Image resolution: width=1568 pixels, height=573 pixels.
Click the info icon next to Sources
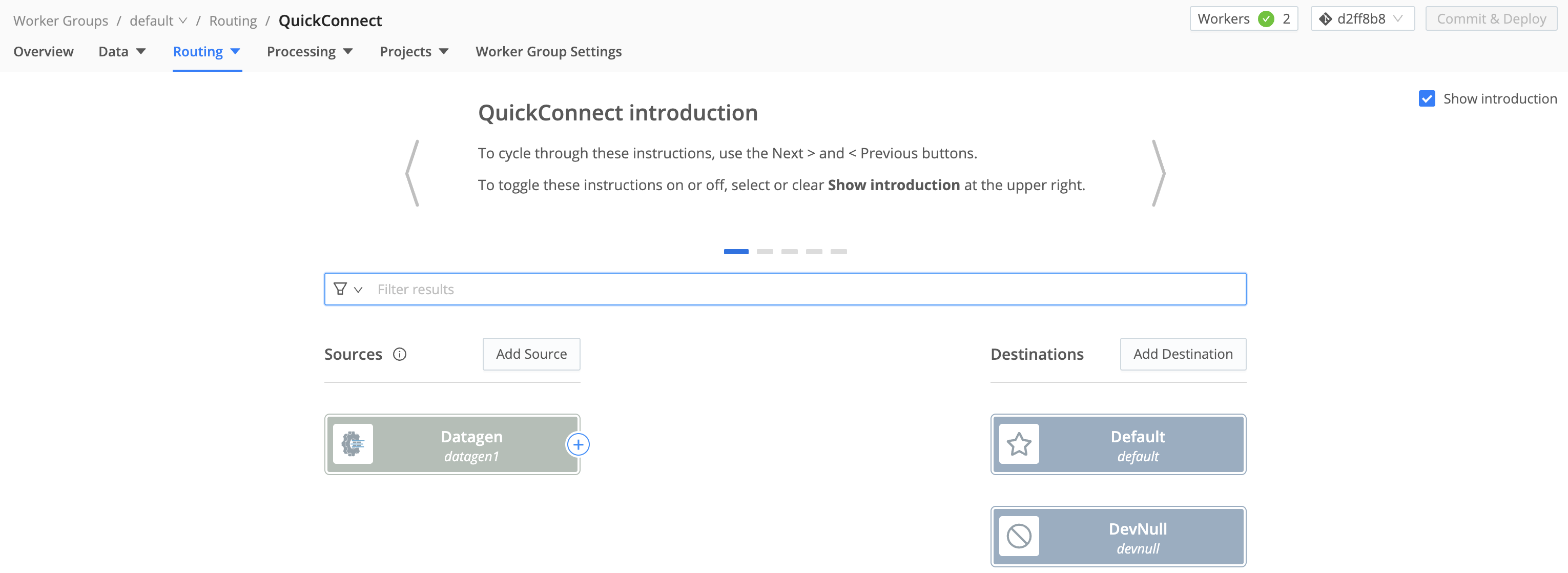point(400,354)
